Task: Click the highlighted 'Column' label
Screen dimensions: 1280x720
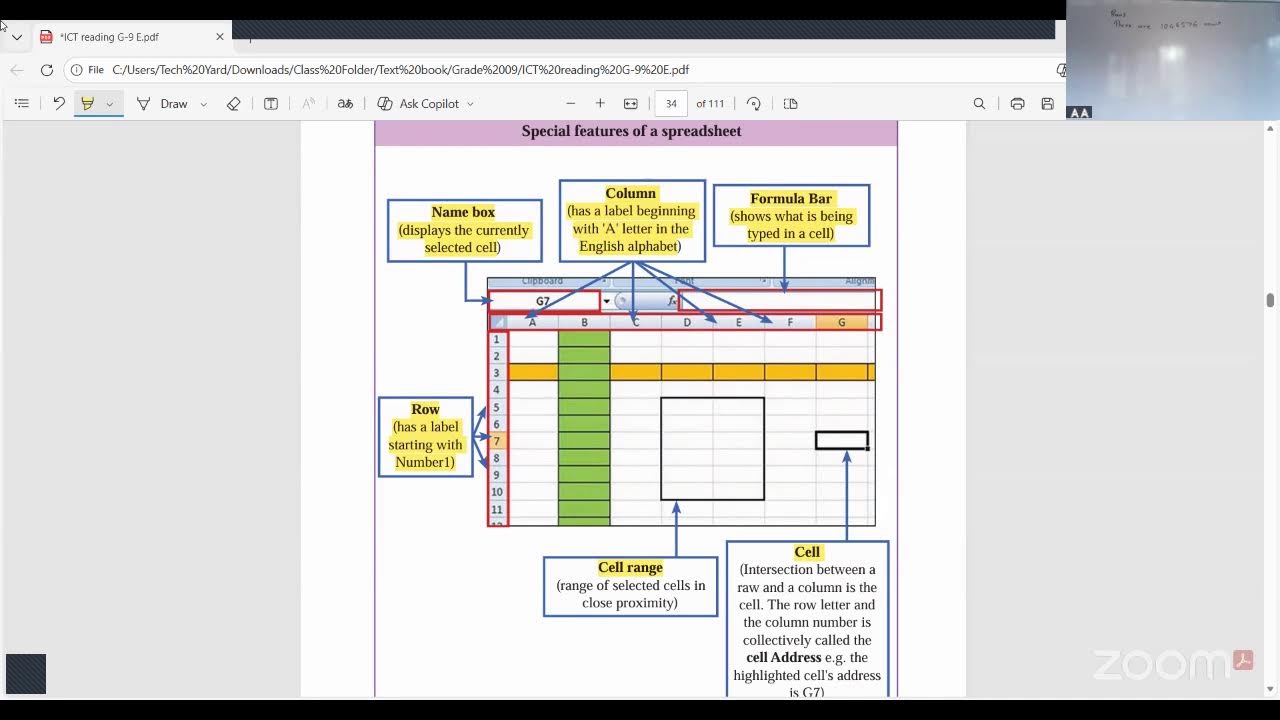Action: coord(631,193)
